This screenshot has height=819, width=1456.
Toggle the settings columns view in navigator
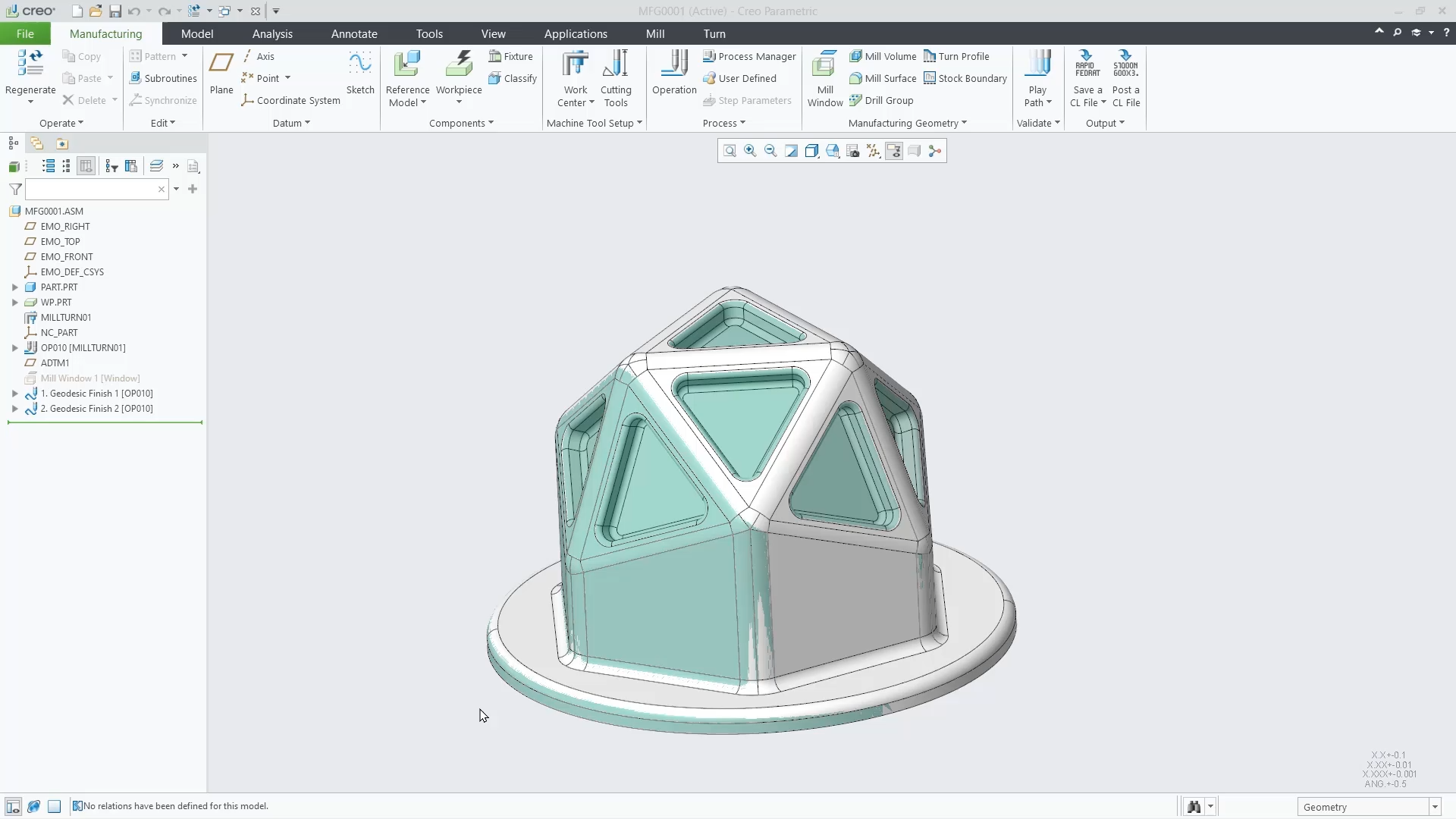coord(86,166)
